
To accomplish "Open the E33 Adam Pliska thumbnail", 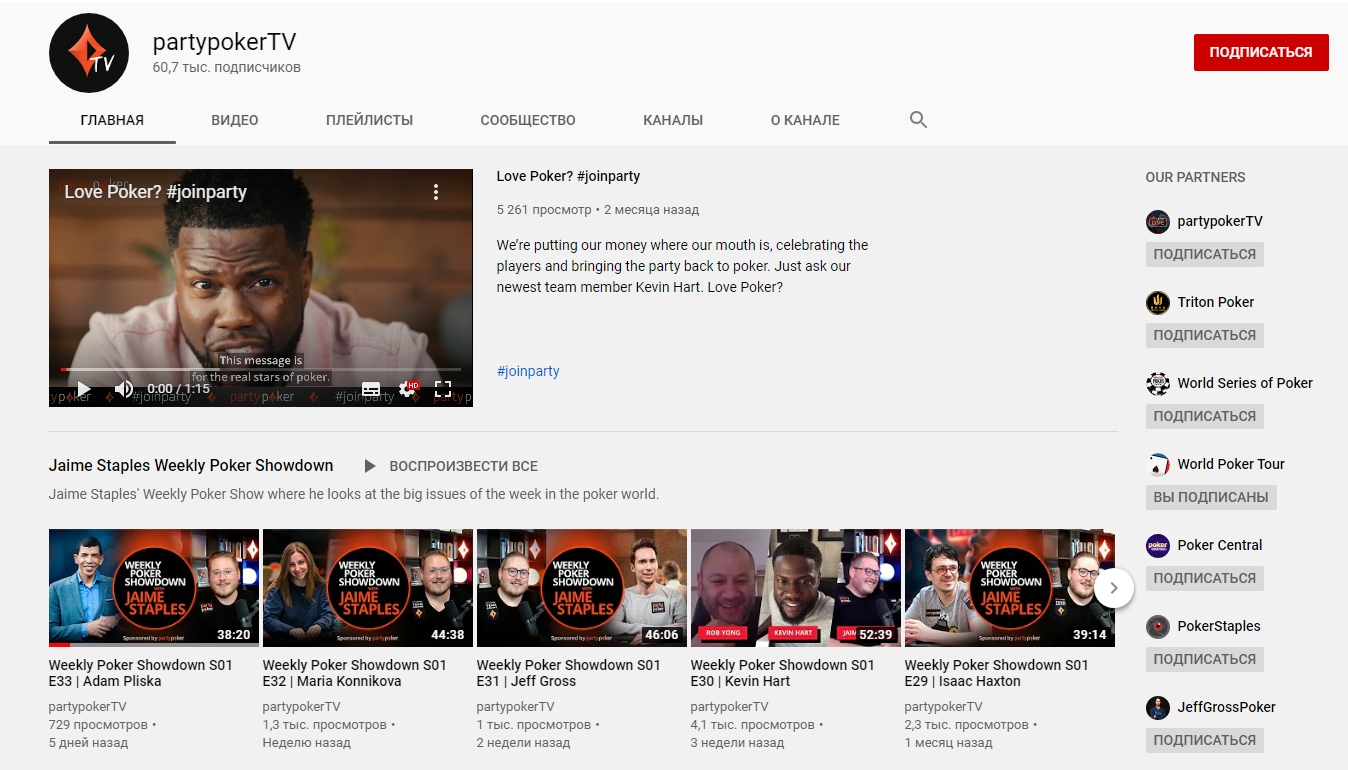I will (x=154, y=588).
